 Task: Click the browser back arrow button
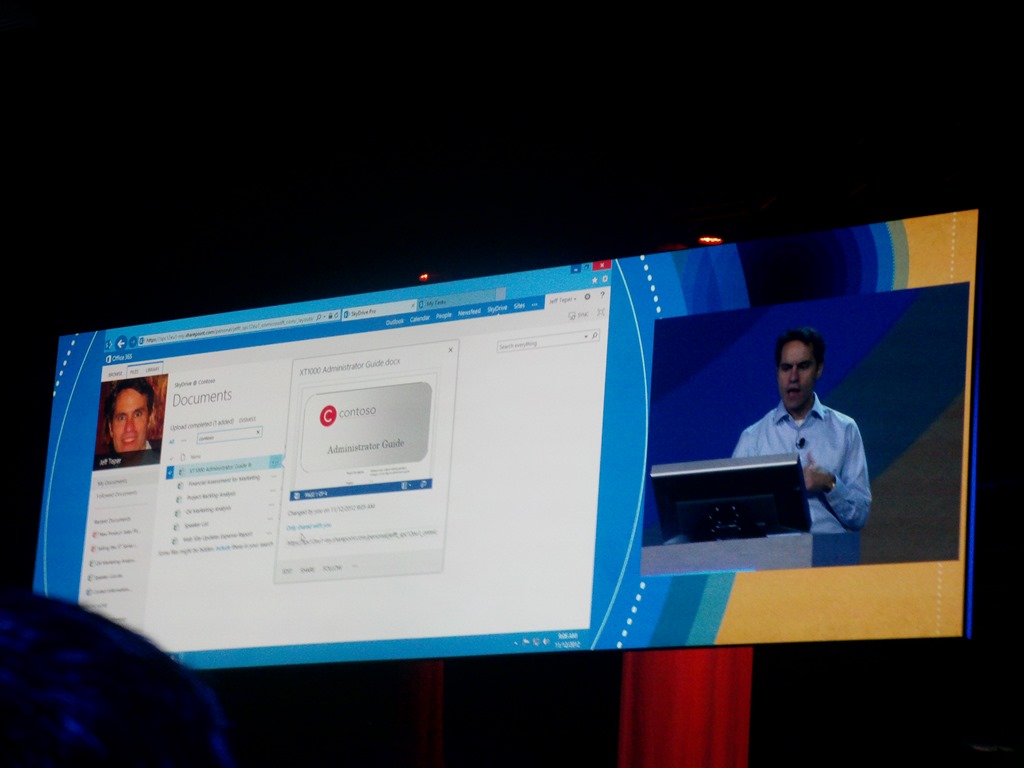point(121,343)
